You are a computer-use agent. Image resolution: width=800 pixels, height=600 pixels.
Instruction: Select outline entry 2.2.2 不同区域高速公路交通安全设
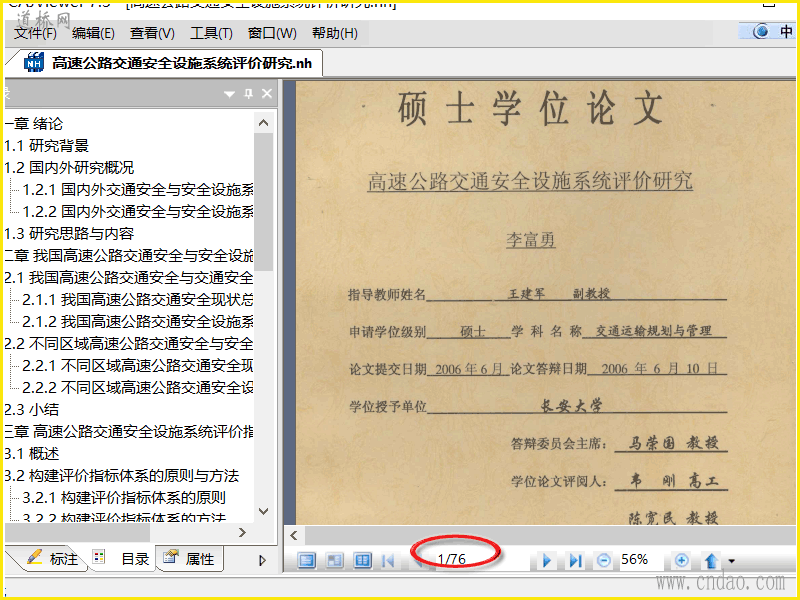point(138,387)
